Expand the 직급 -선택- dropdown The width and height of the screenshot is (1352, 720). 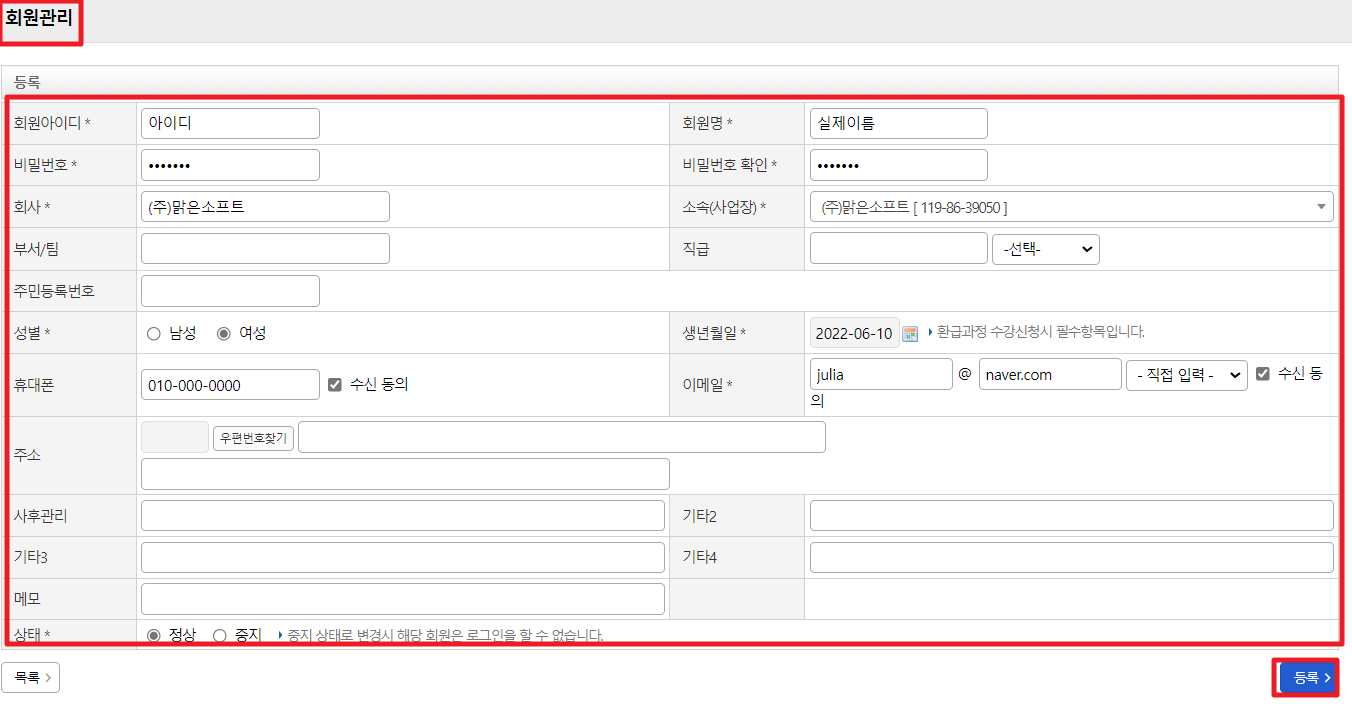1045,249
